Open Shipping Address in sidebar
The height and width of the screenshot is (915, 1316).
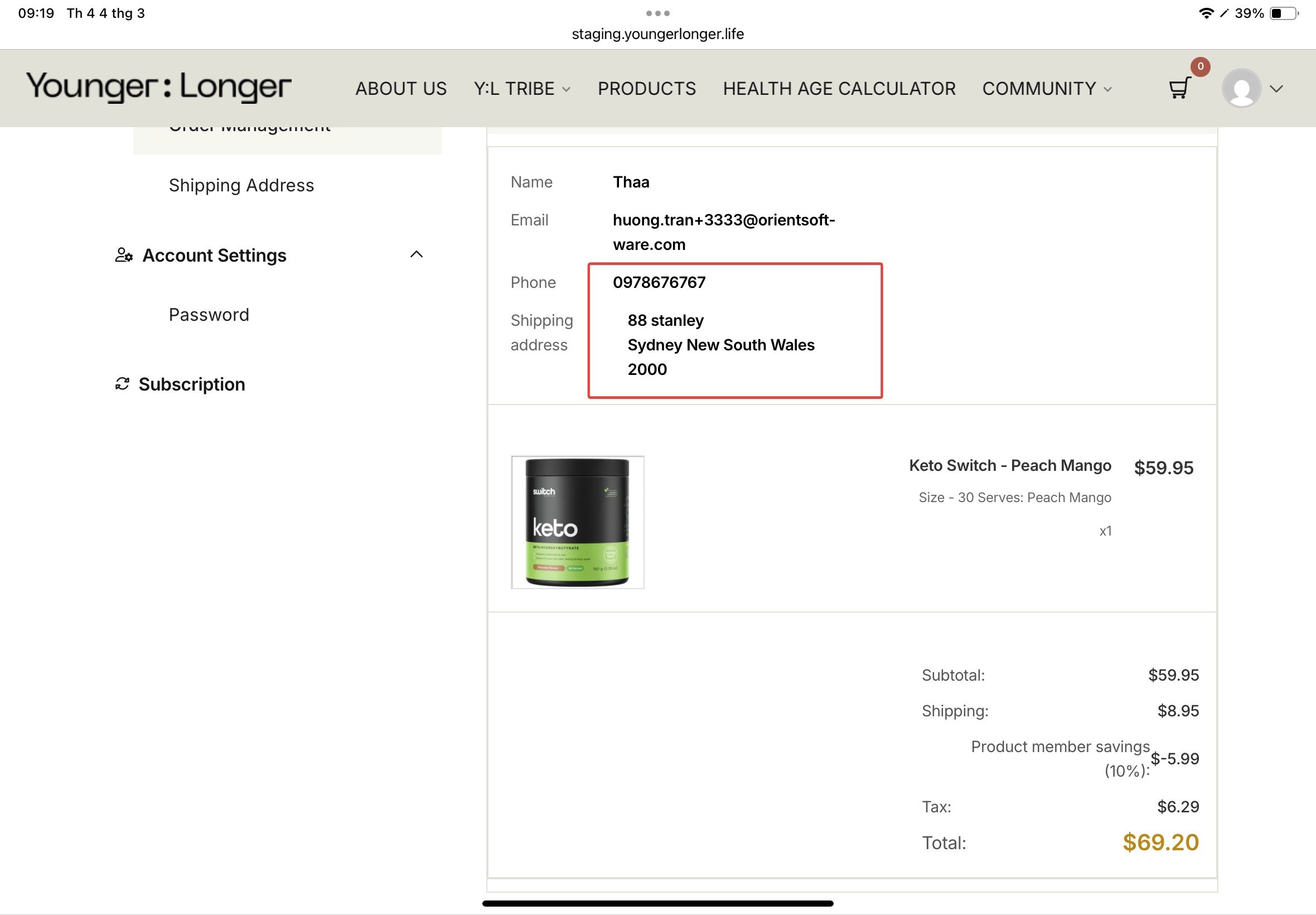click(241, 185)
